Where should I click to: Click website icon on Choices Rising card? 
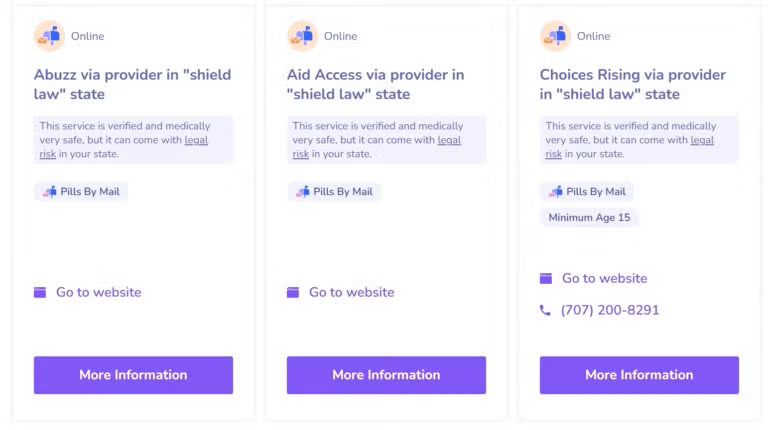546,278
